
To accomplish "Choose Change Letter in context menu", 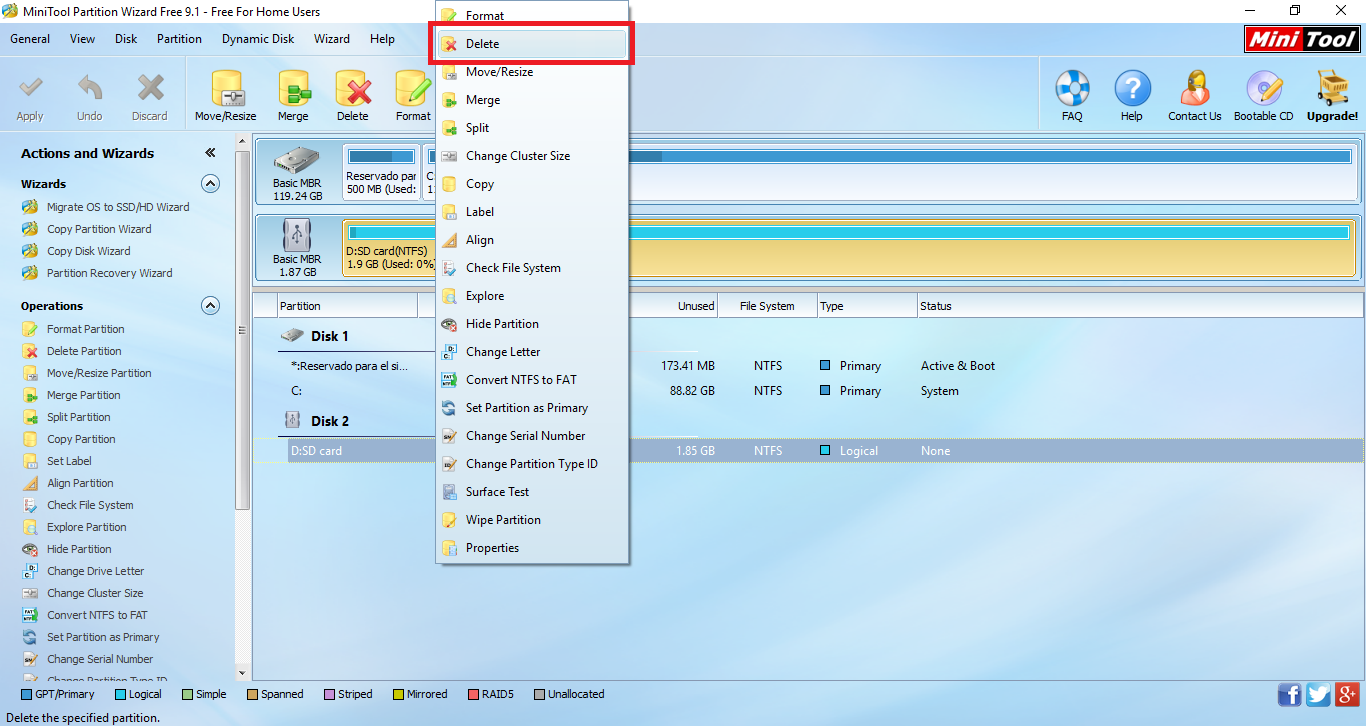I will click(x=532, y=352).
